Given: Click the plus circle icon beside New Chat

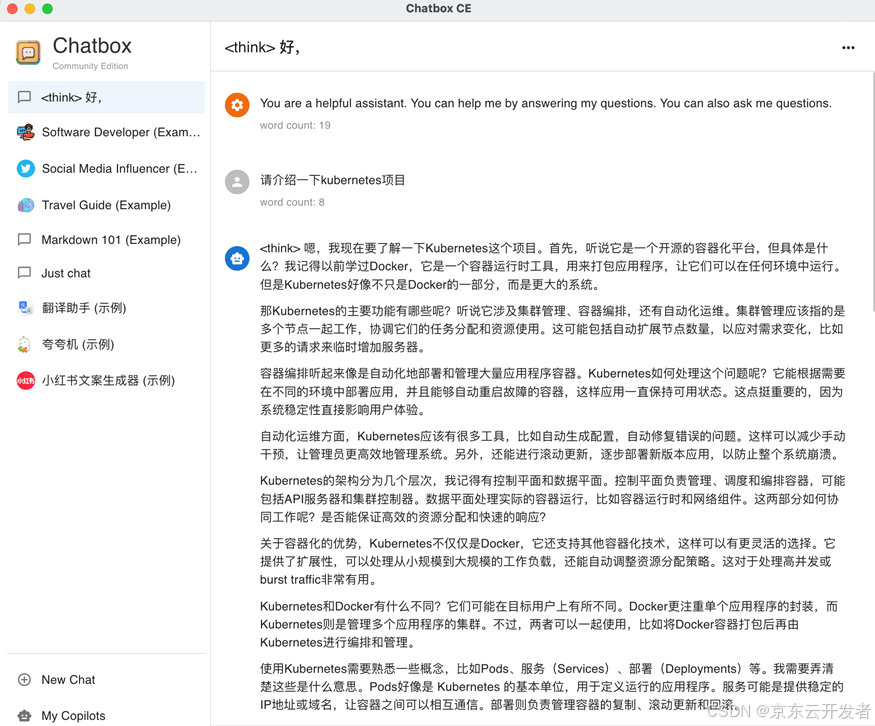Looking at the screenshot, I should (25, 680).
